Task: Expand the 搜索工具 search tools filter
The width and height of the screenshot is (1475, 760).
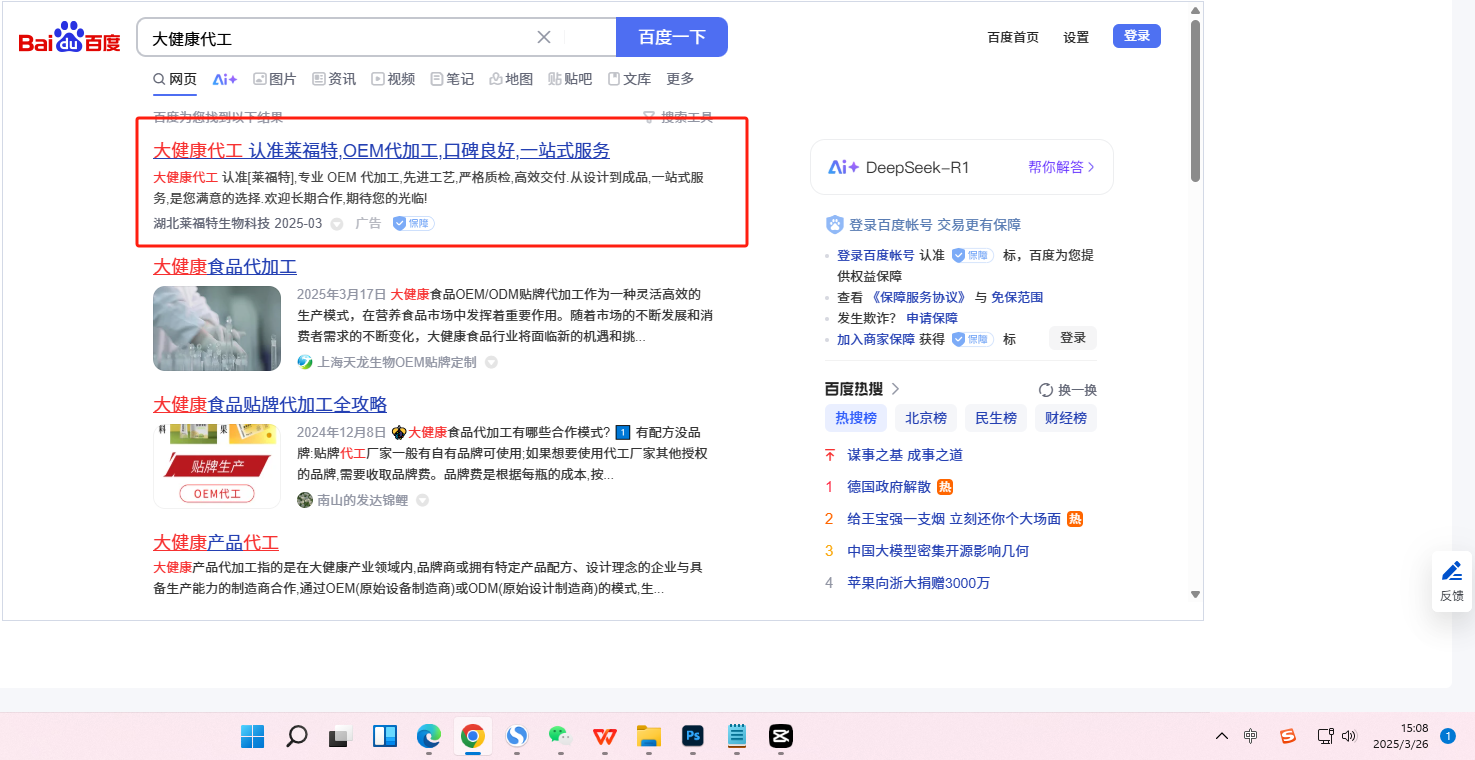Action: (678, 117)
